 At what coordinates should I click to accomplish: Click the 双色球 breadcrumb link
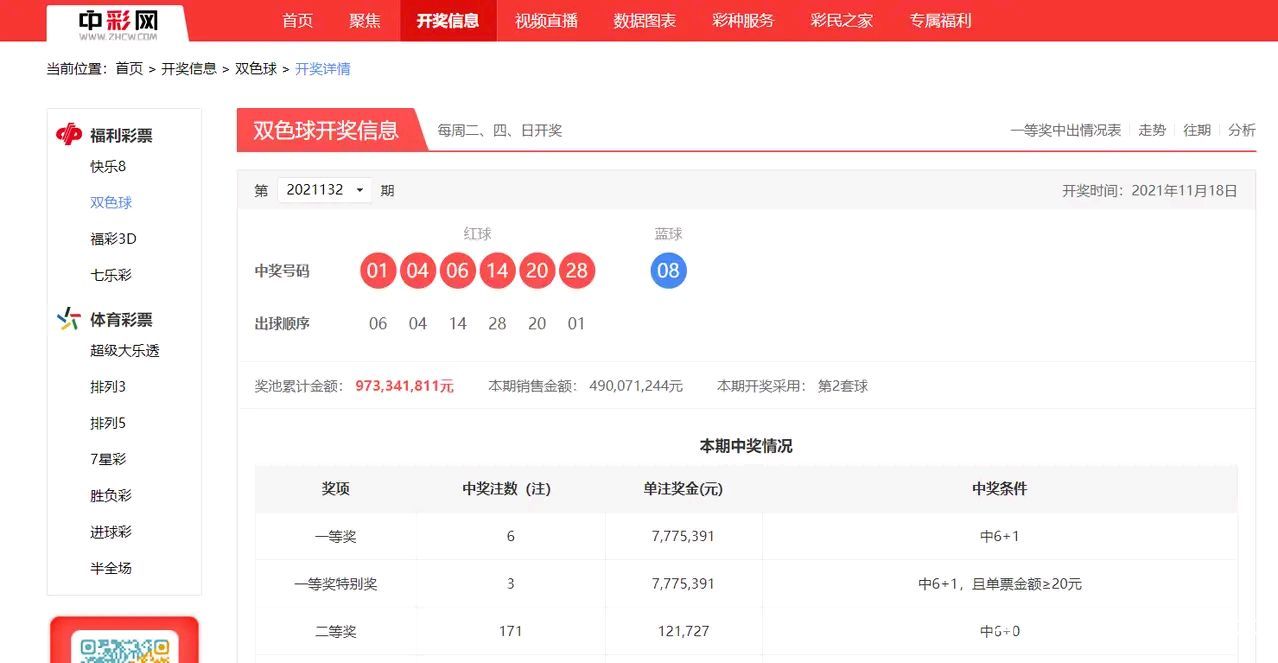coord(256,69)
